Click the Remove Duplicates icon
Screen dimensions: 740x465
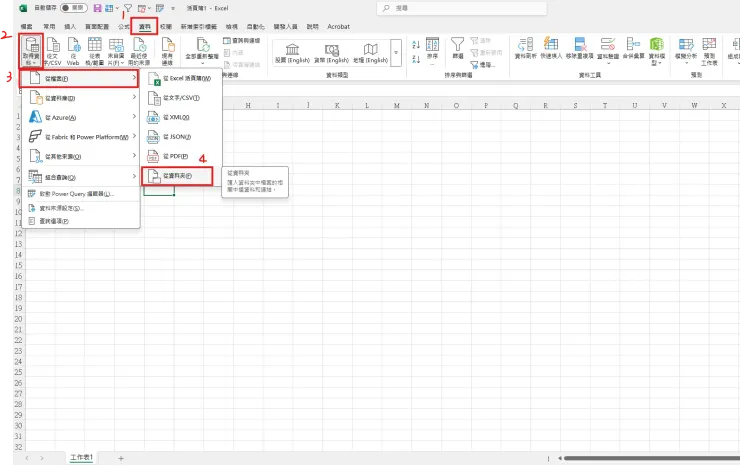580,48
